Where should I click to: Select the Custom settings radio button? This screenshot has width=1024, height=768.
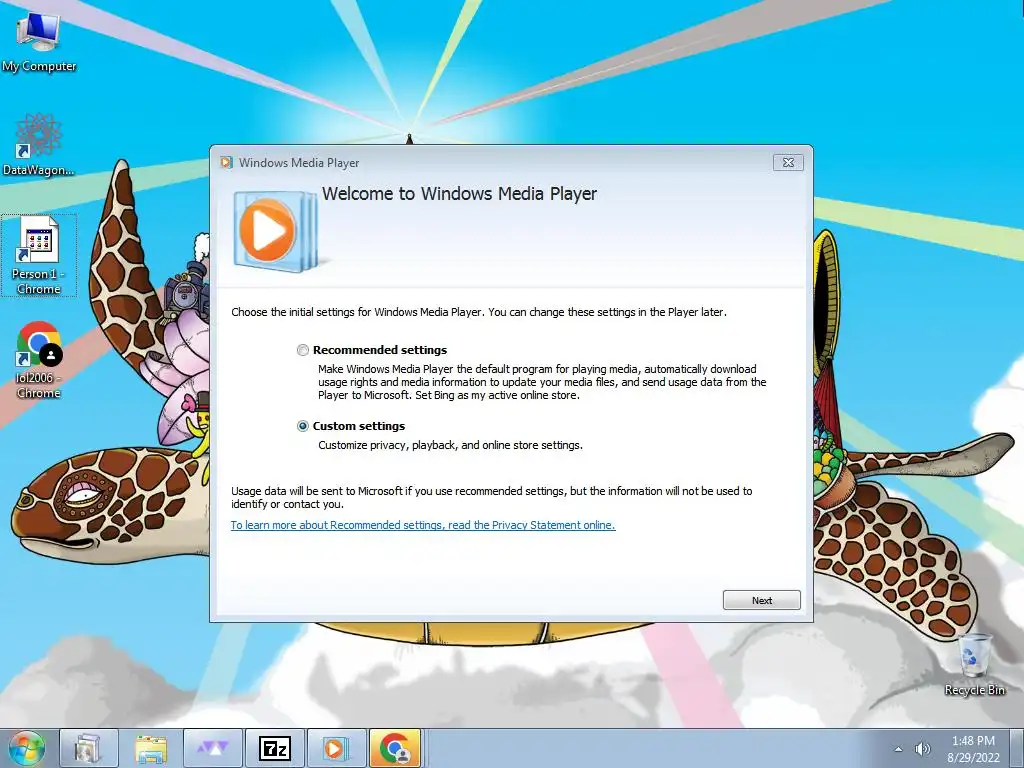click(x=302, y=426)
